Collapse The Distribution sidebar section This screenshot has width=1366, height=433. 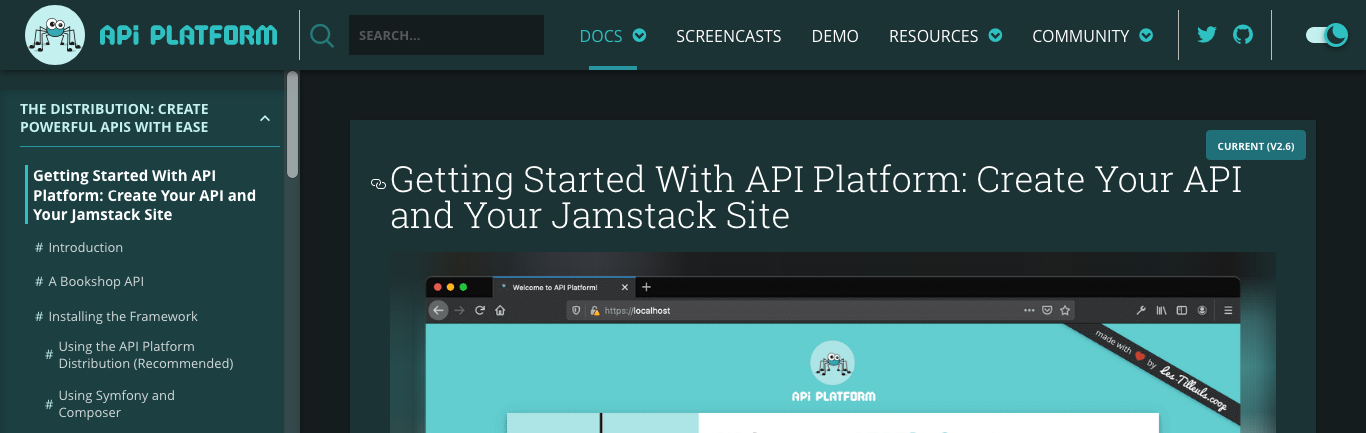tap(265, 119)
